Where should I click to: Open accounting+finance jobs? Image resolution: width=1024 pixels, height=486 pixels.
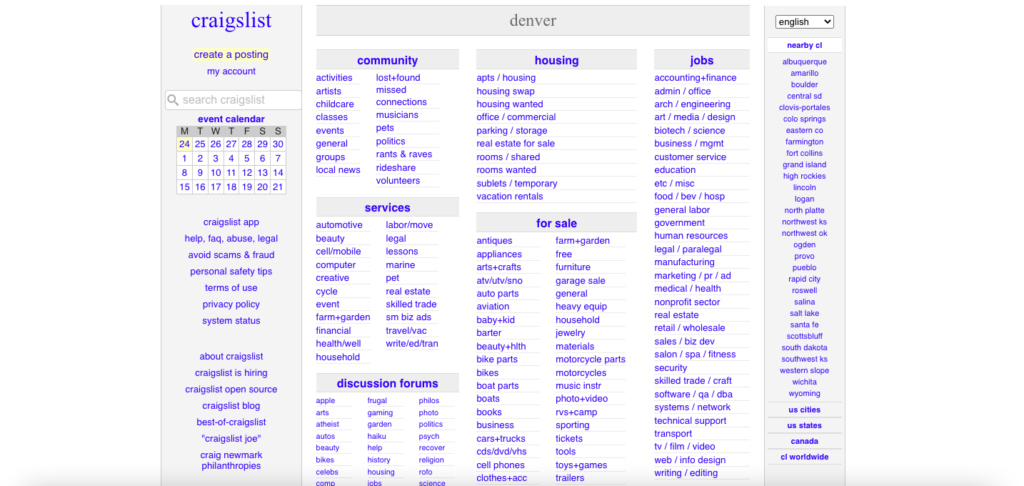pyautogui.click(x=695, y=78)
